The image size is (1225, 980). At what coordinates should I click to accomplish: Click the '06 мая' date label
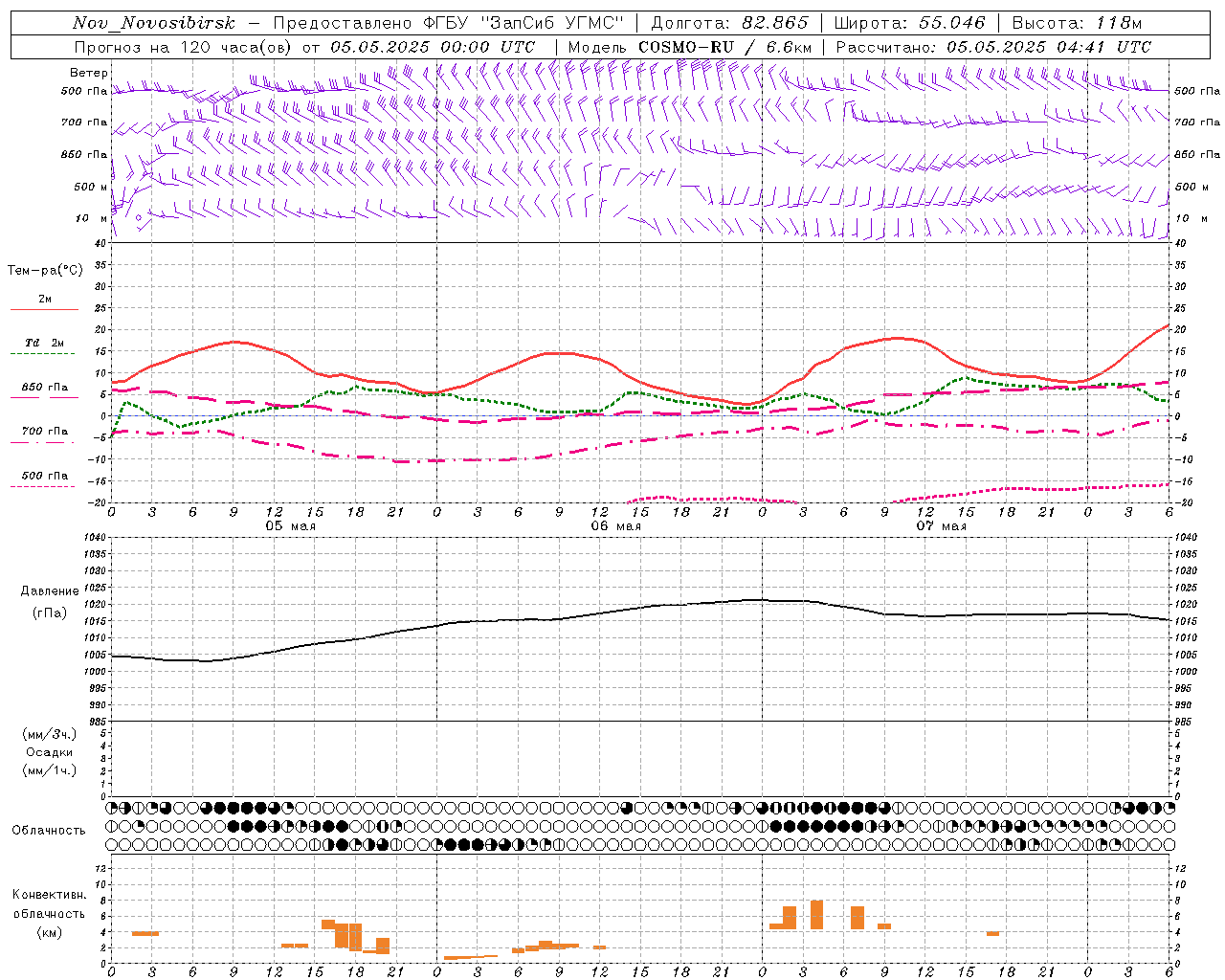click(615, 526)
